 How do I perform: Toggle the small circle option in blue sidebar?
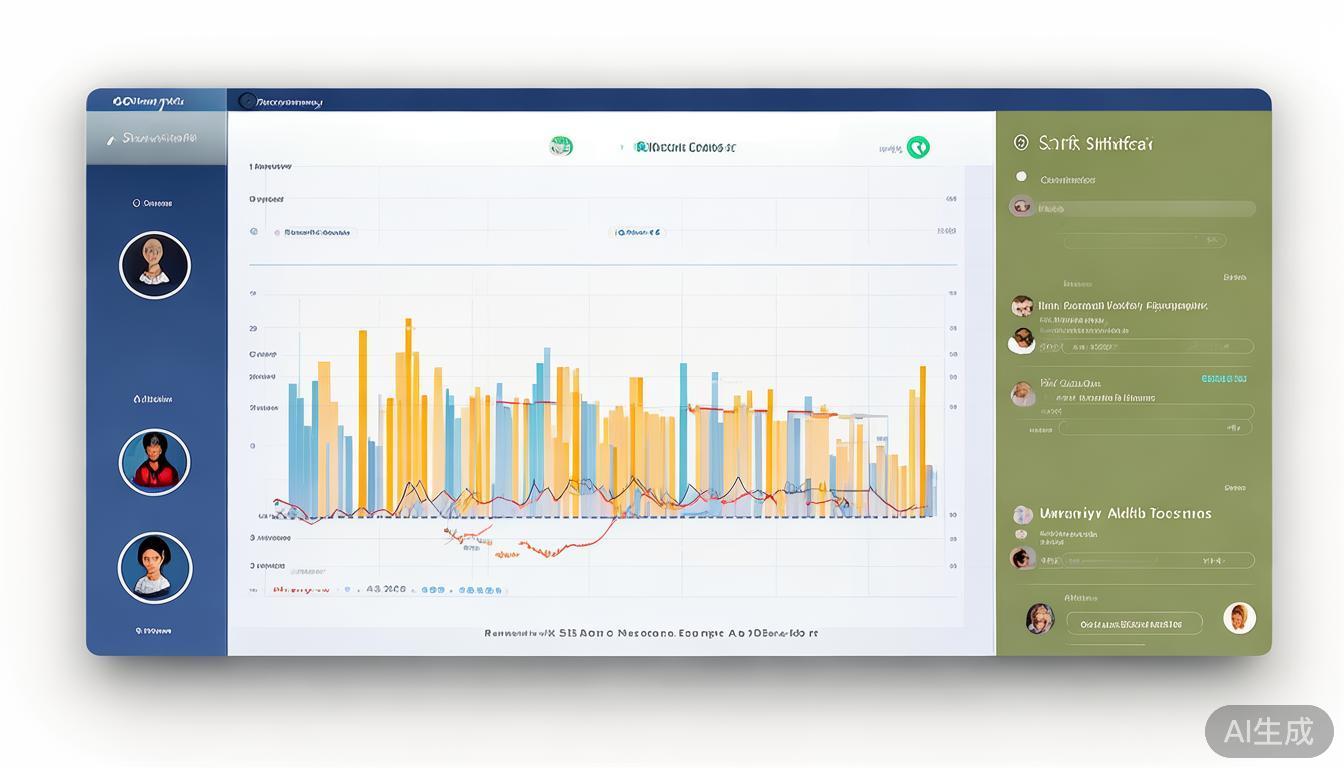[137, 203]
